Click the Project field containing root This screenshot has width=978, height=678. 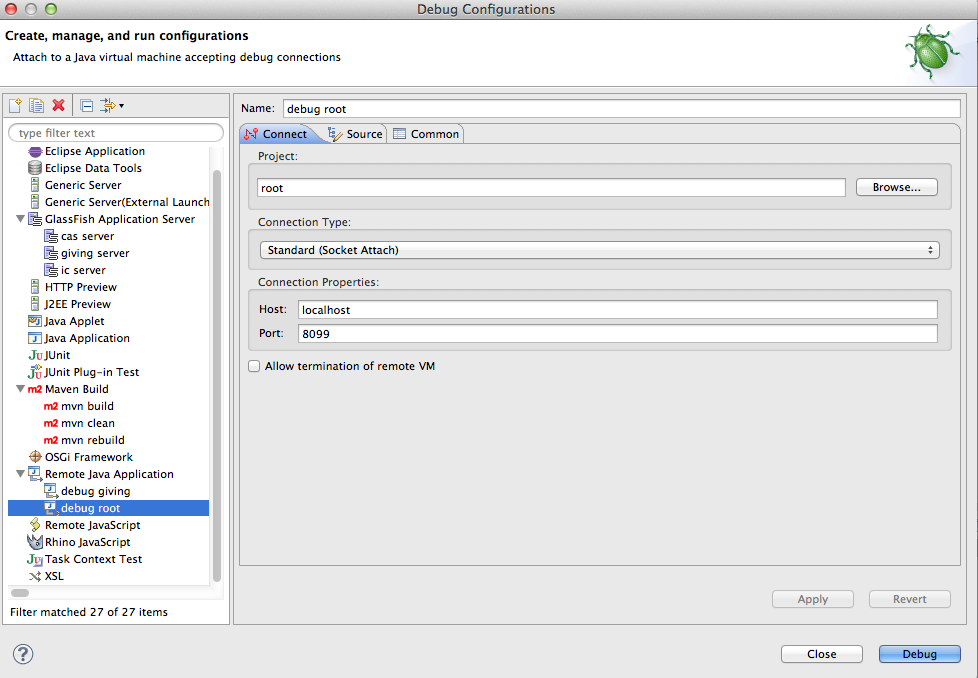551,188
